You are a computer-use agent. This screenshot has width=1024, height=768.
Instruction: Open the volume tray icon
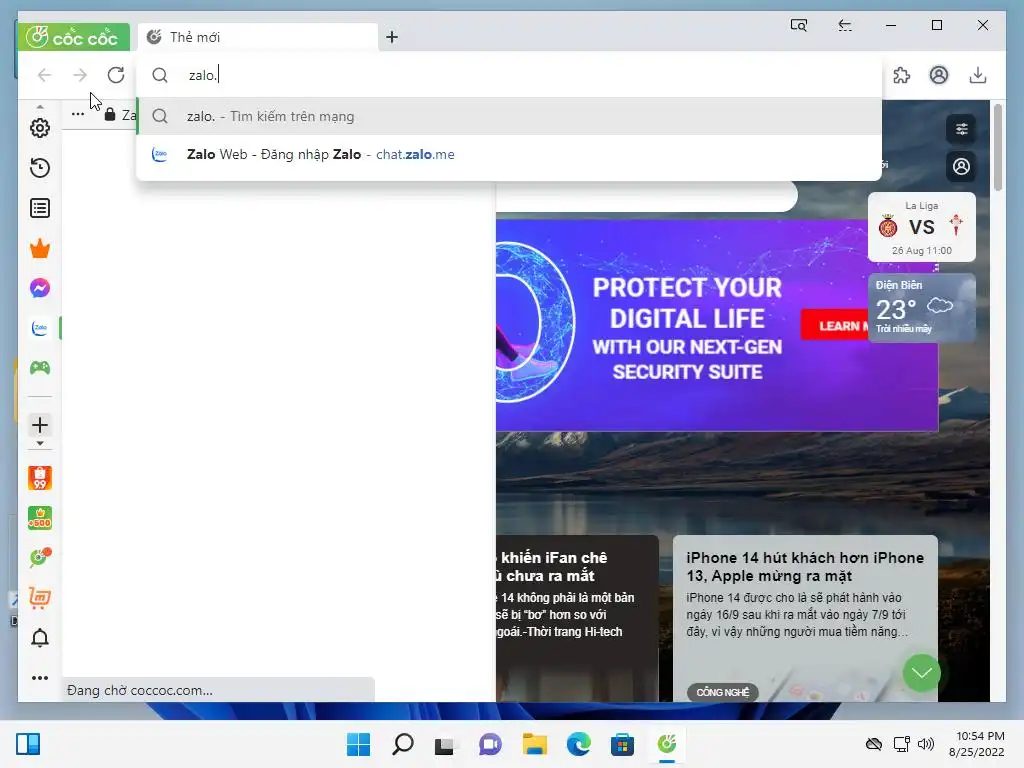coord(925,744)
